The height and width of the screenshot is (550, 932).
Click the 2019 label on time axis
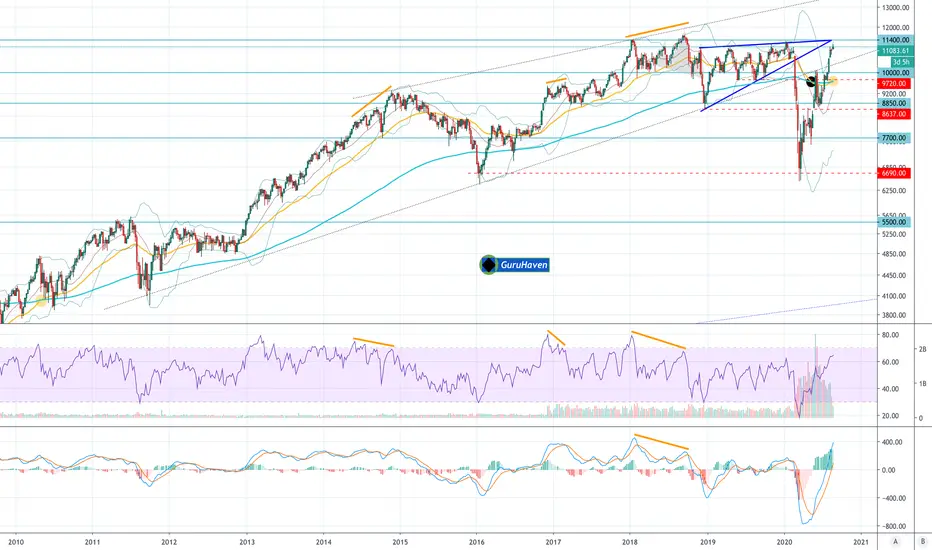[x=707, y=542]
